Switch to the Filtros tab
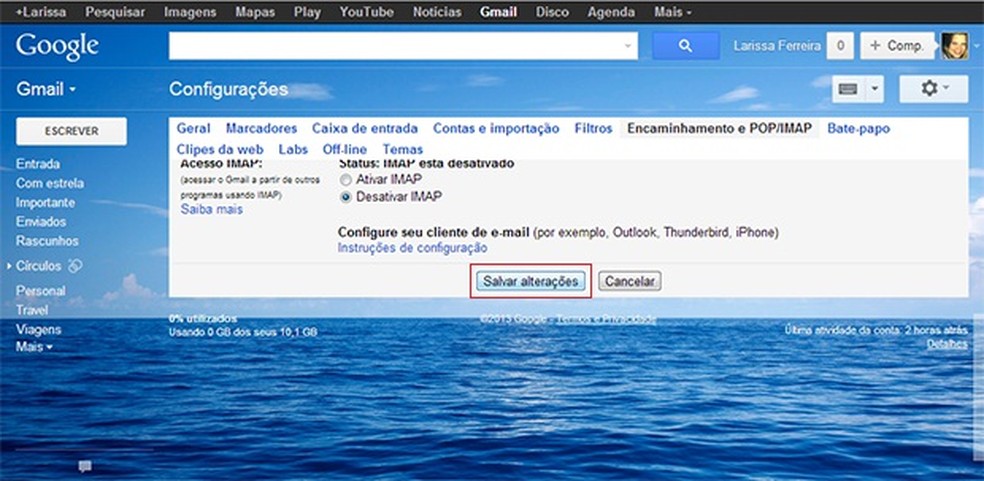The width and height of the screenshot is (984, 481). (x=593, y=129)
